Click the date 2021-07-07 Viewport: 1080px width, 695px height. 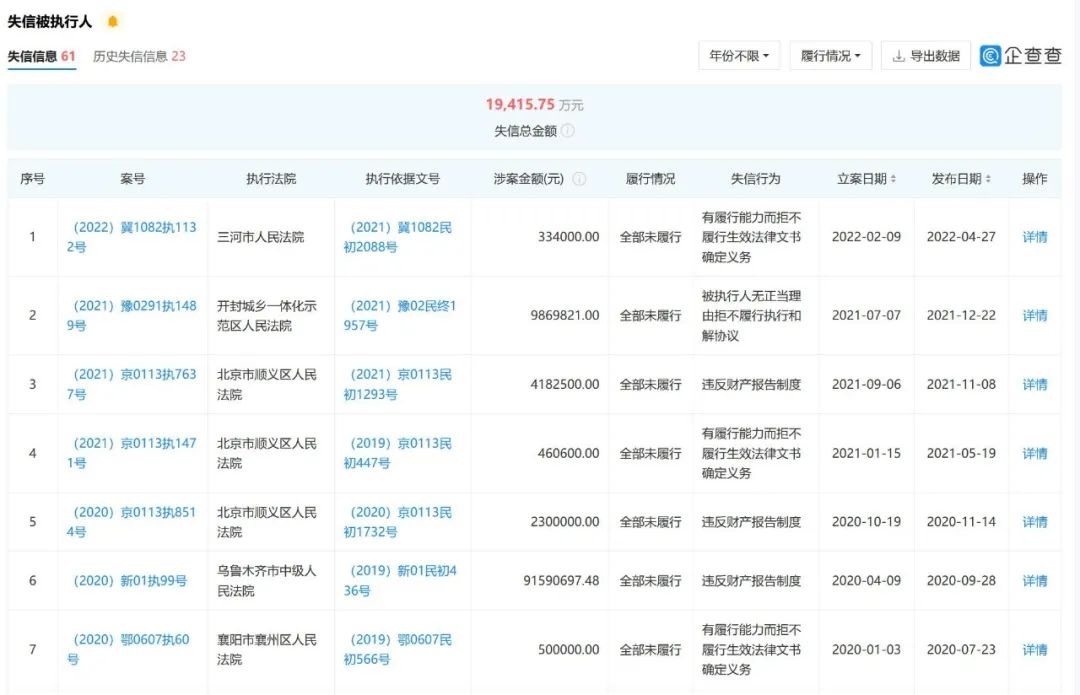866,315
